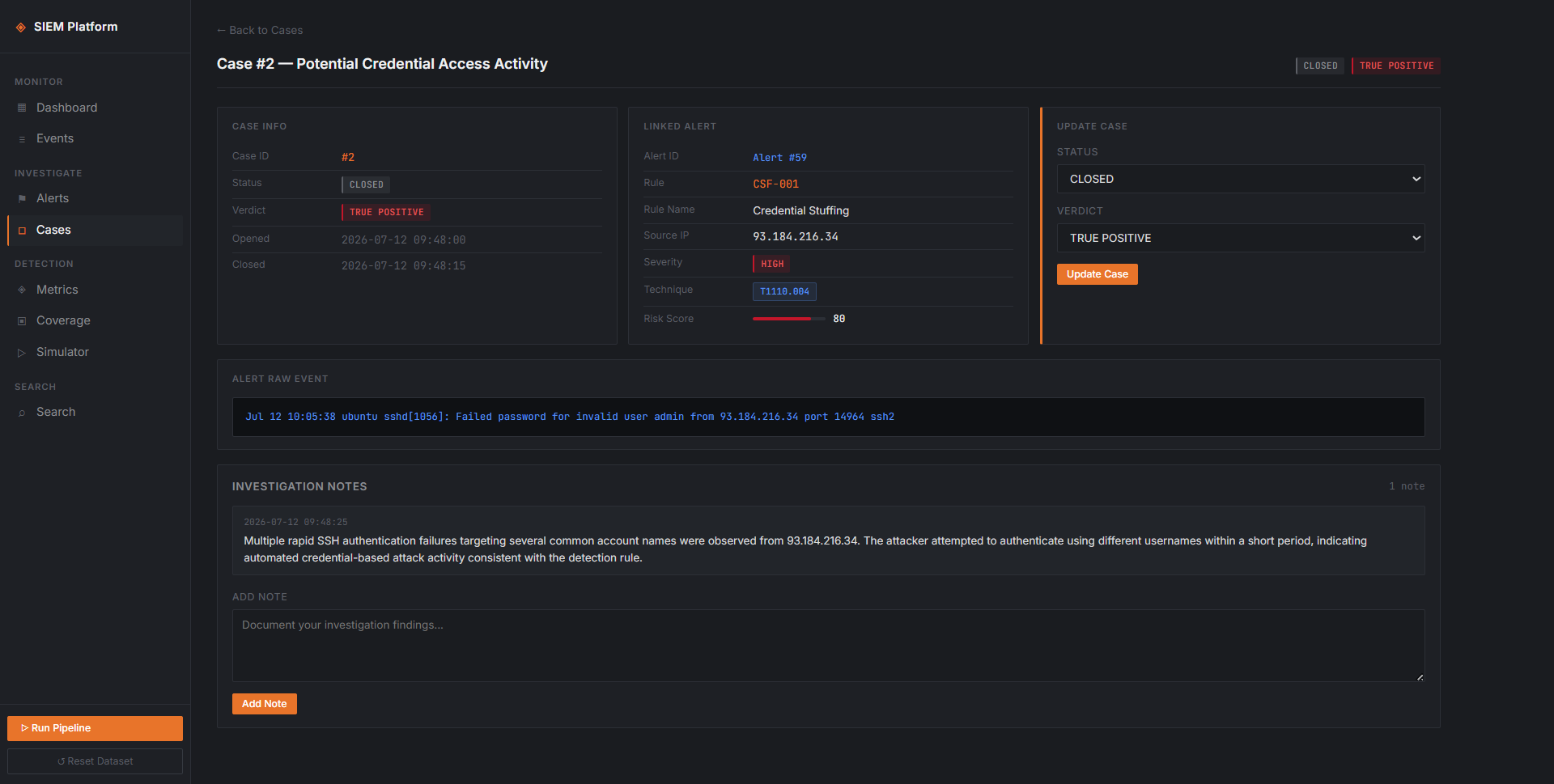Click the Coverage icon in sidebar
The height and width of the screenshot is (784, 1554).
click(x=22, y=321)
